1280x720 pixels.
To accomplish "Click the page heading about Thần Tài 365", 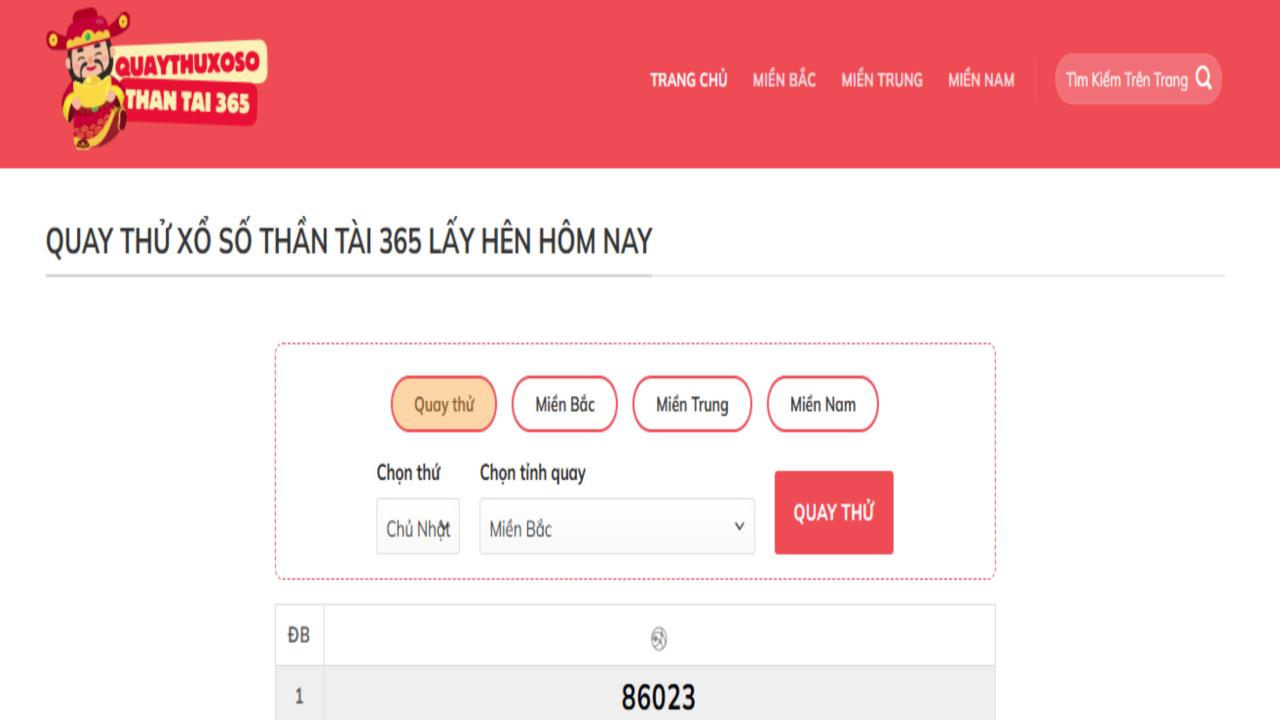I will pos(348,242).
